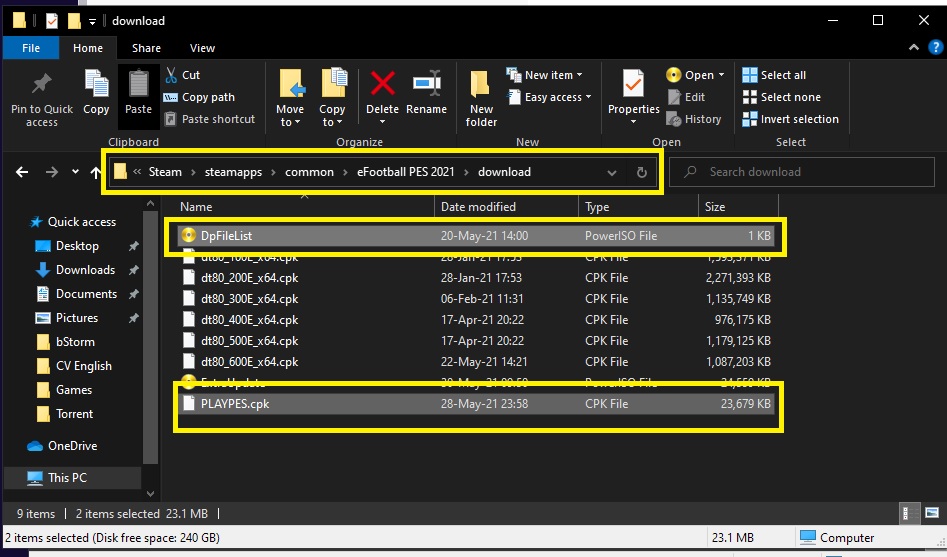947x557 pixels.
Task: Refresh the download folder view
Action: [x=642, y=173]
